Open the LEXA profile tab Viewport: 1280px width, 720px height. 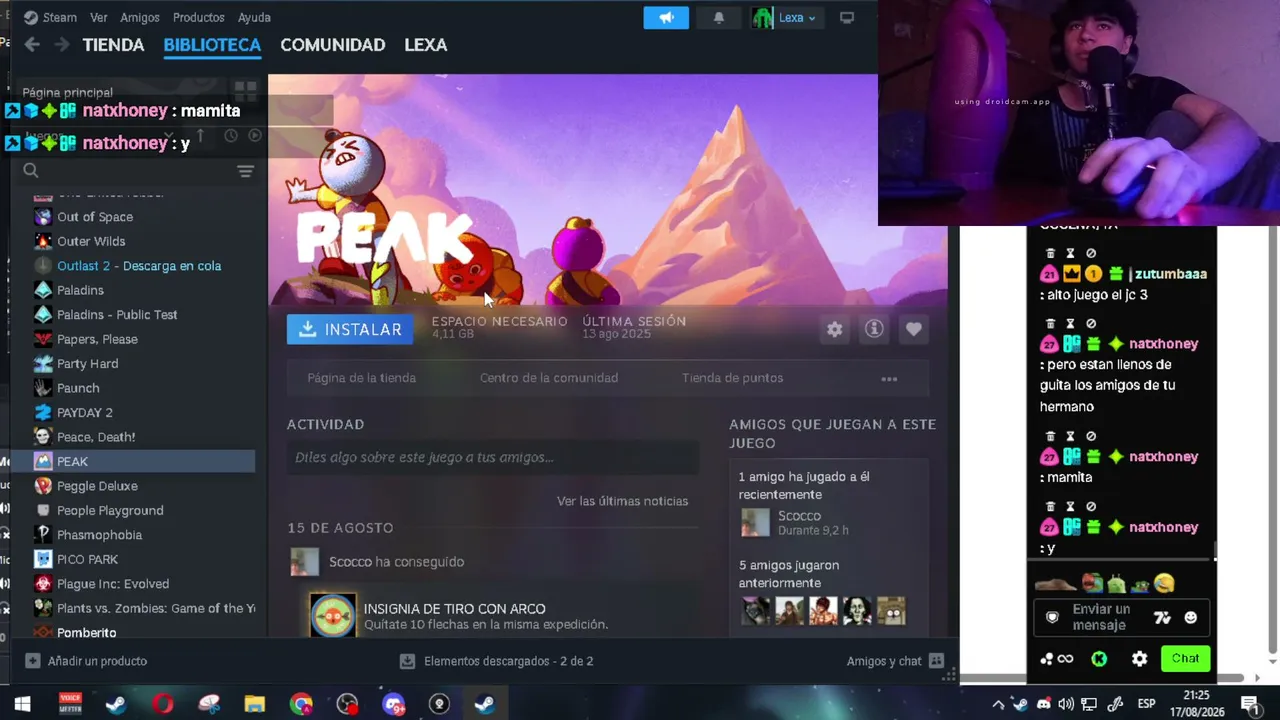pos(426,45)
